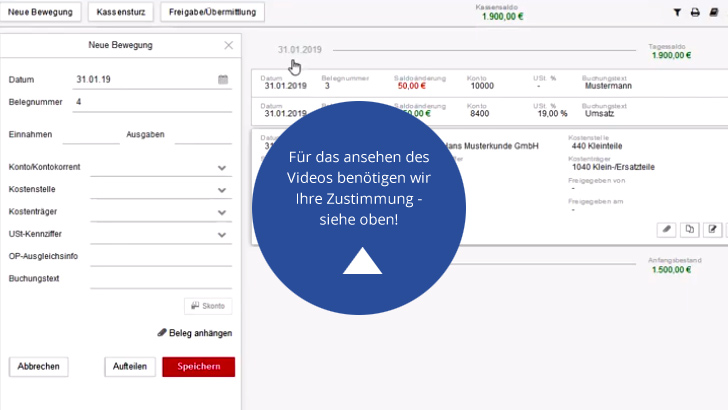Screen dimensions: 728x410
Task: Open the calendar picker next to Datum
Action: 223,80
